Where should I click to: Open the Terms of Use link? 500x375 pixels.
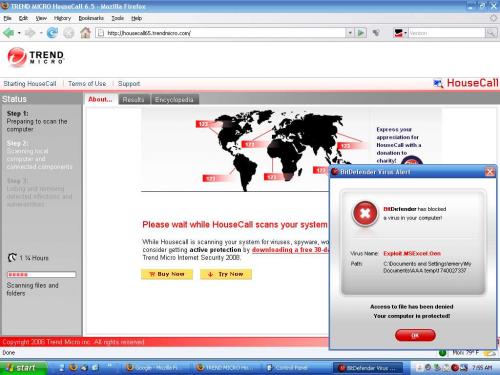click(x=87, y=83)
